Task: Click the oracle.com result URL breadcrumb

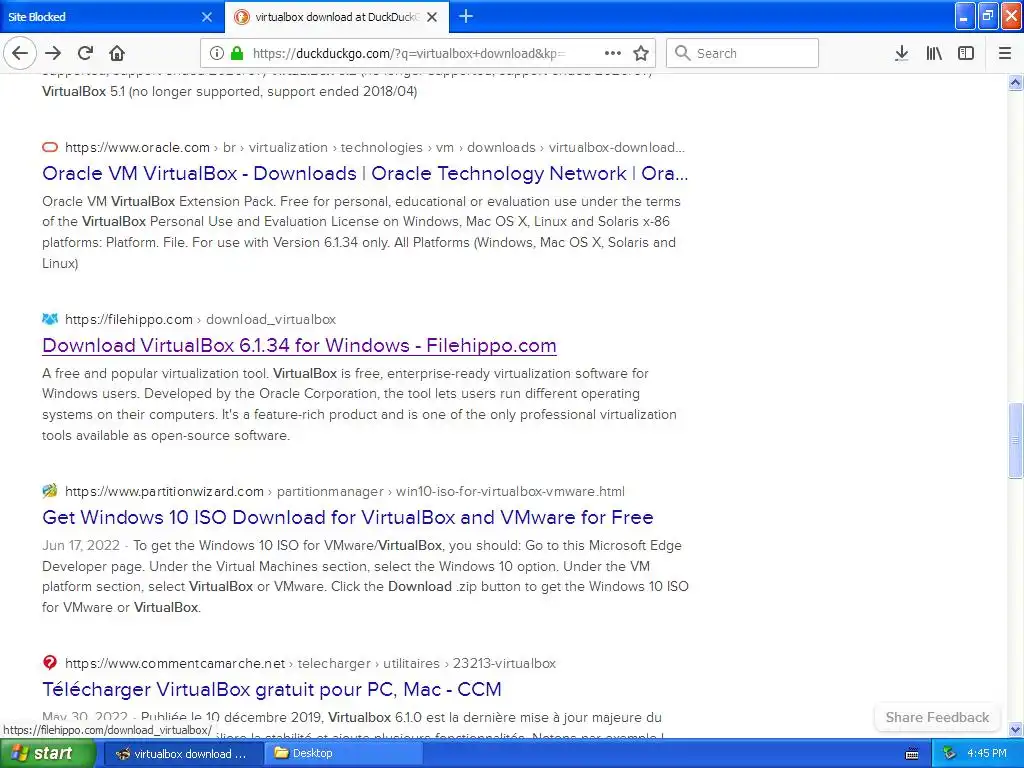Action: click(x=374, y=148)
